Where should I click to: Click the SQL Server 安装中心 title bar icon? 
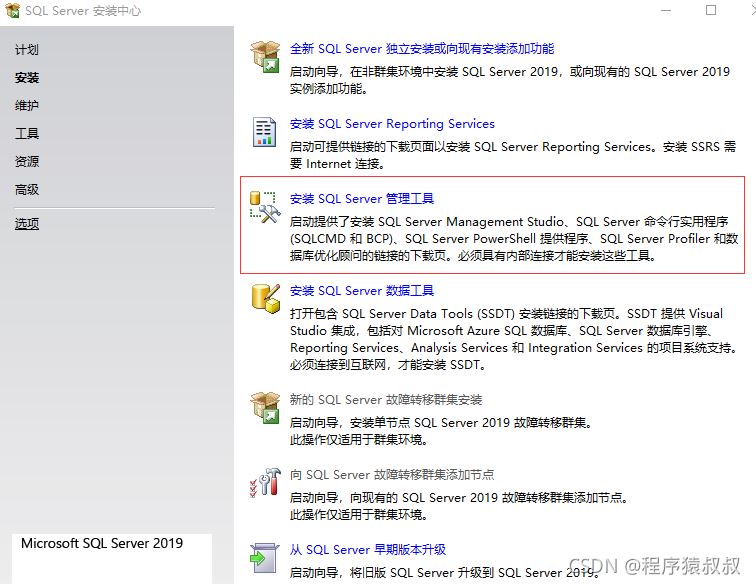12,10
